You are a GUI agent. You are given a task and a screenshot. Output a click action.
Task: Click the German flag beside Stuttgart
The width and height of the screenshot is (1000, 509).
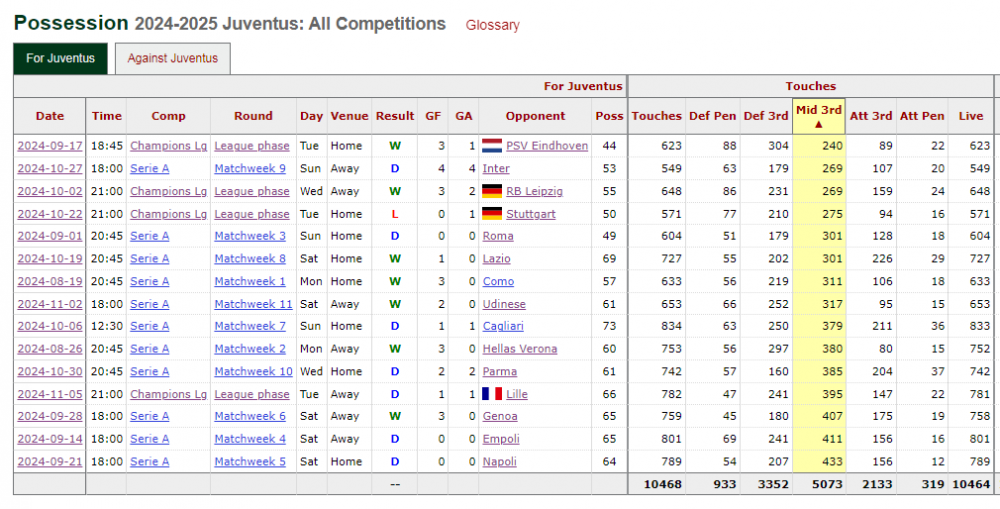[492, 214]
